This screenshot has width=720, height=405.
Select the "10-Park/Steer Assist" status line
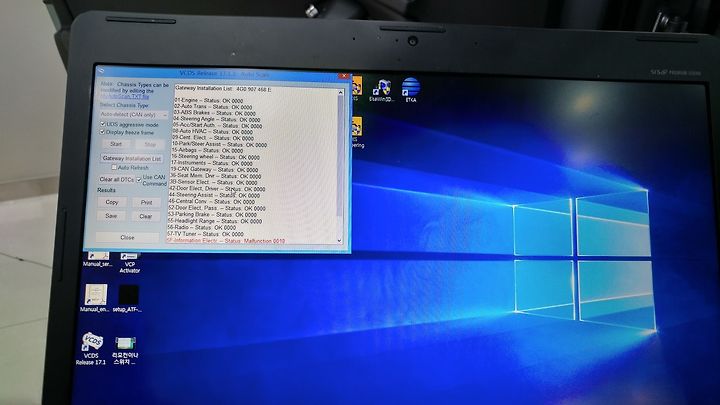click(x=219, y=144)
